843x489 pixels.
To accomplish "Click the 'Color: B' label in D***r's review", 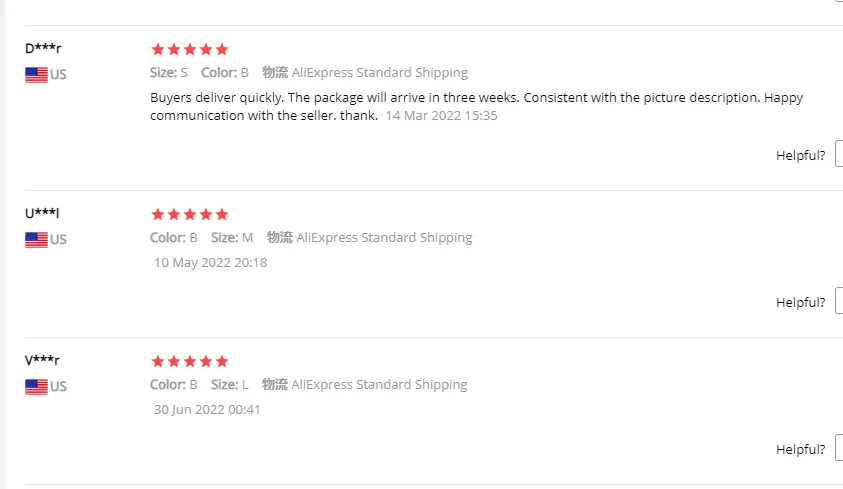I will pos(225,73).
